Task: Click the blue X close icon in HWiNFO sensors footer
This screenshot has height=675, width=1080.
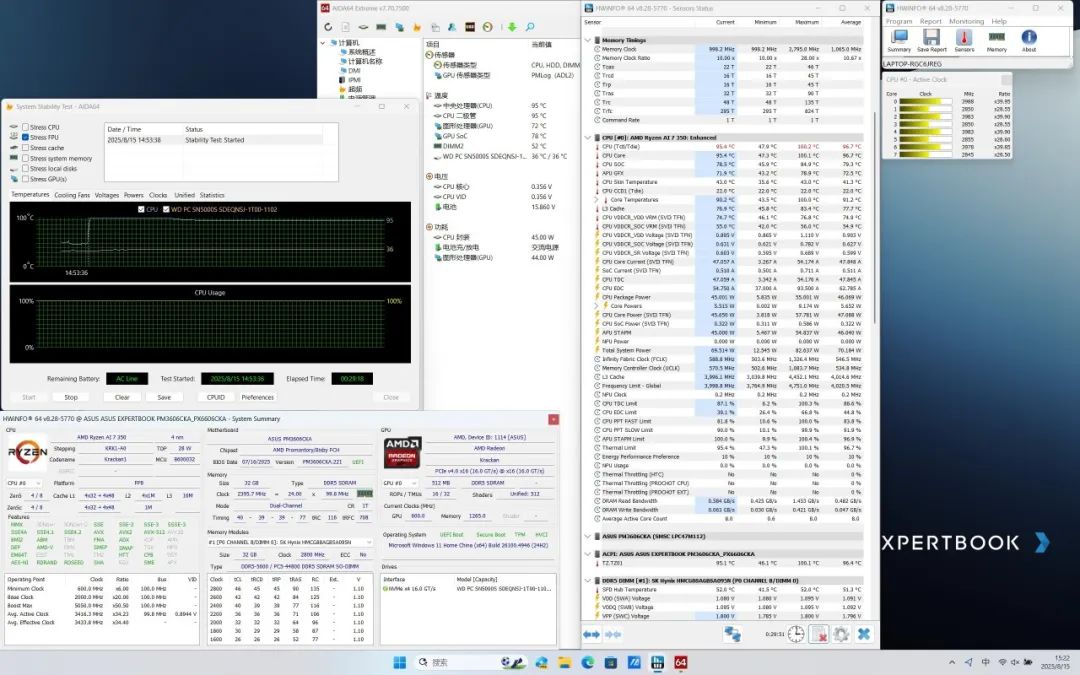Action: pos(864,634)
